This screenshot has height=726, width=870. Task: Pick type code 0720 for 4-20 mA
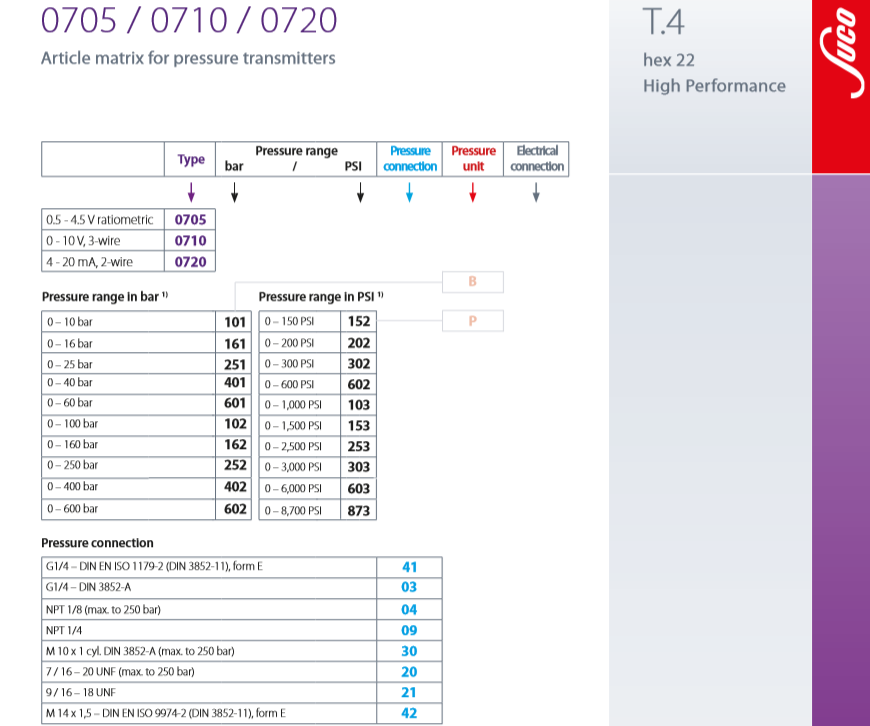190,261
